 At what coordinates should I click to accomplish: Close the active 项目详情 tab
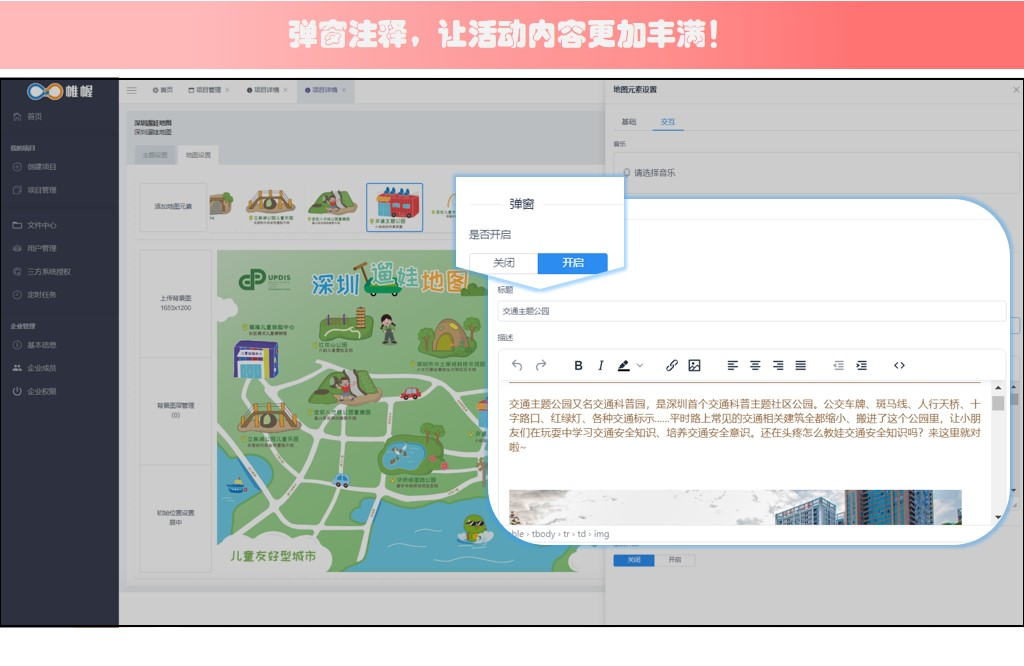344,90
